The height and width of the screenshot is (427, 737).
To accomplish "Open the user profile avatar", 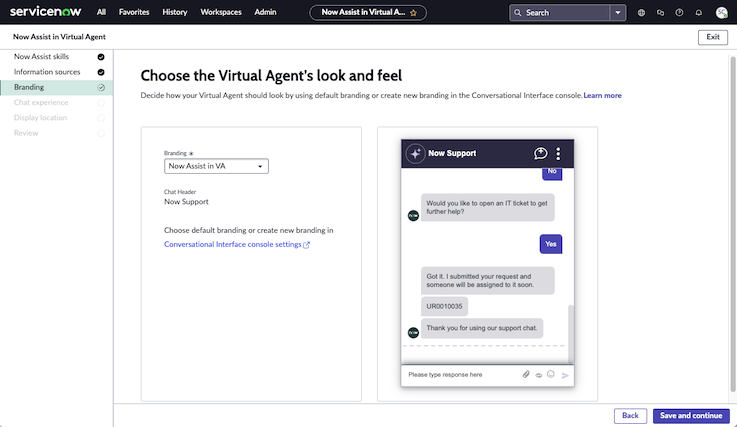I will (x=721, y=13).
